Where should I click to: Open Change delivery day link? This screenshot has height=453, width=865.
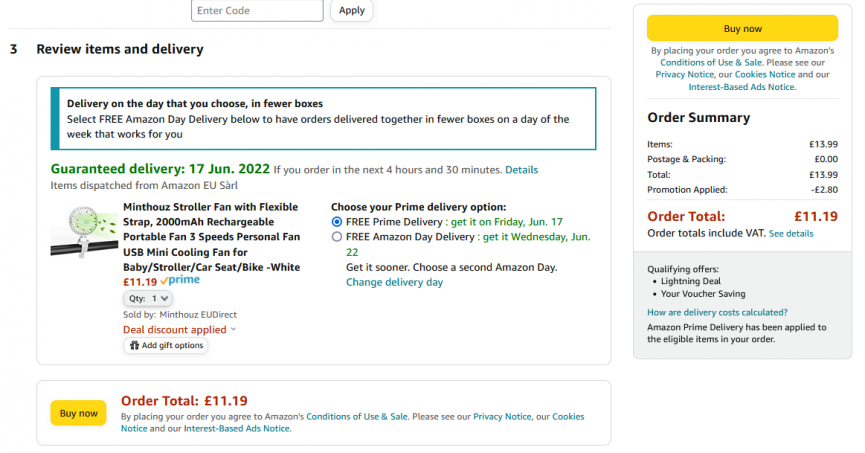point(394,282)
